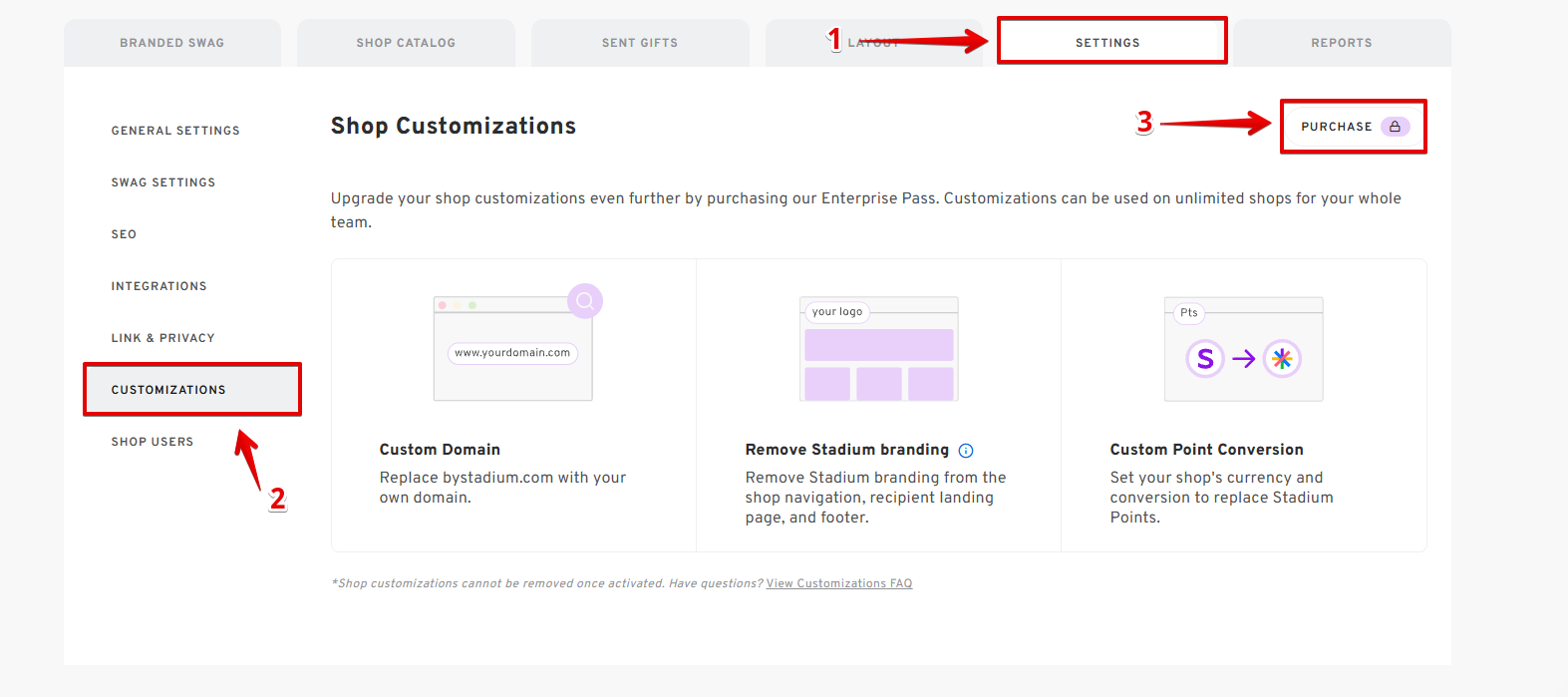Click the www.yourdomain.com browser illustration
This screenshot has width=1568, height=697.
pos(513,349)
